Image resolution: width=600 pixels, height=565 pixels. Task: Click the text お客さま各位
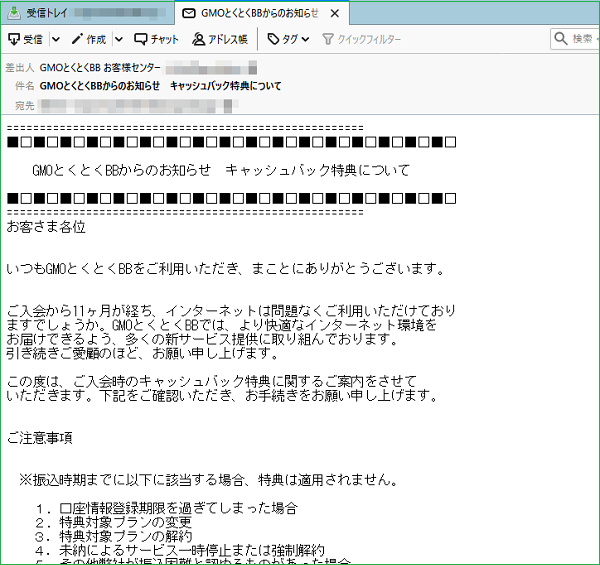46,227
